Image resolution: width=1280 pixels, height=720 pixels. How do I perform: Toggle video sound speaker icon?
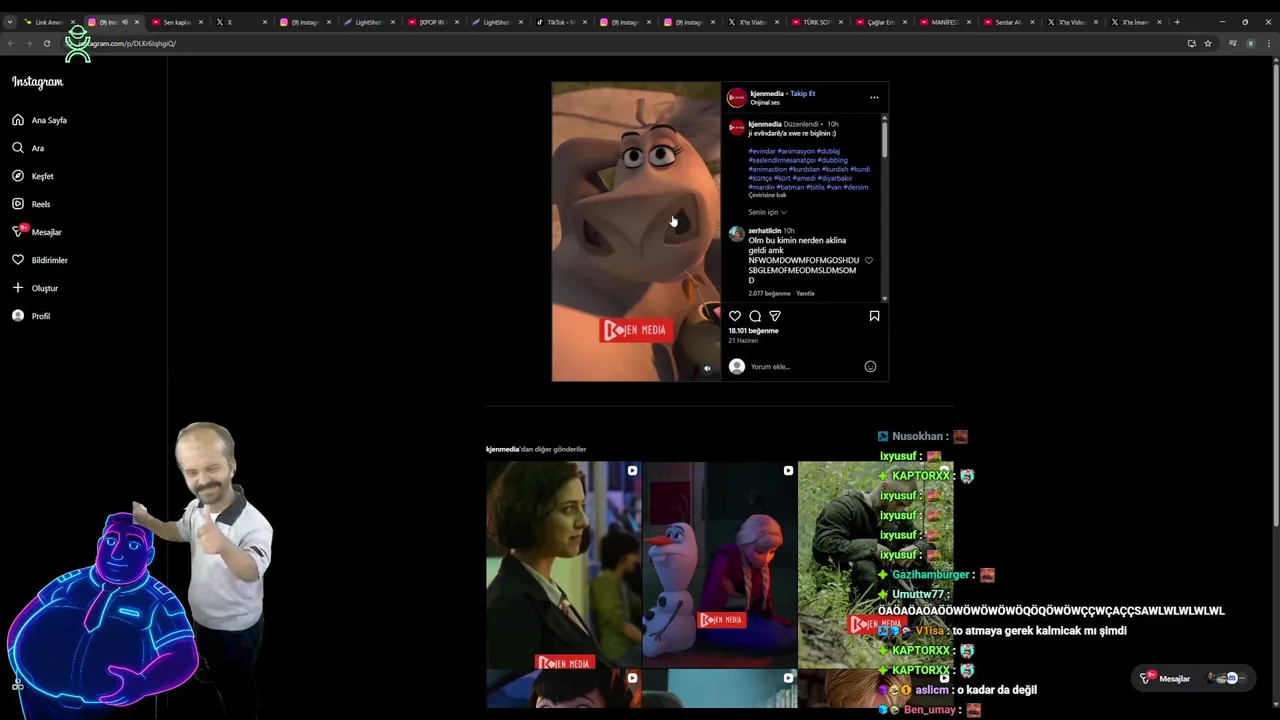(x=707, y=368)
